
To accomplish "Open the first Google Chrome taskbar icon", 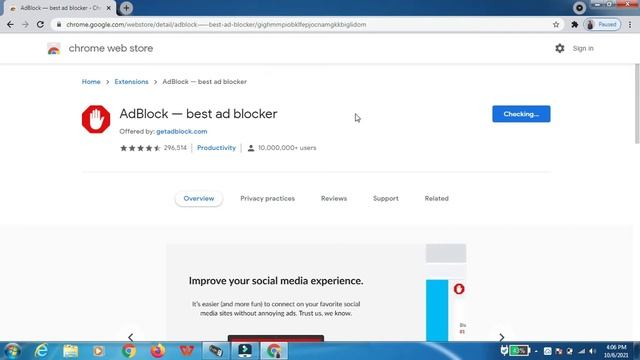I will [x=129, y=351].
